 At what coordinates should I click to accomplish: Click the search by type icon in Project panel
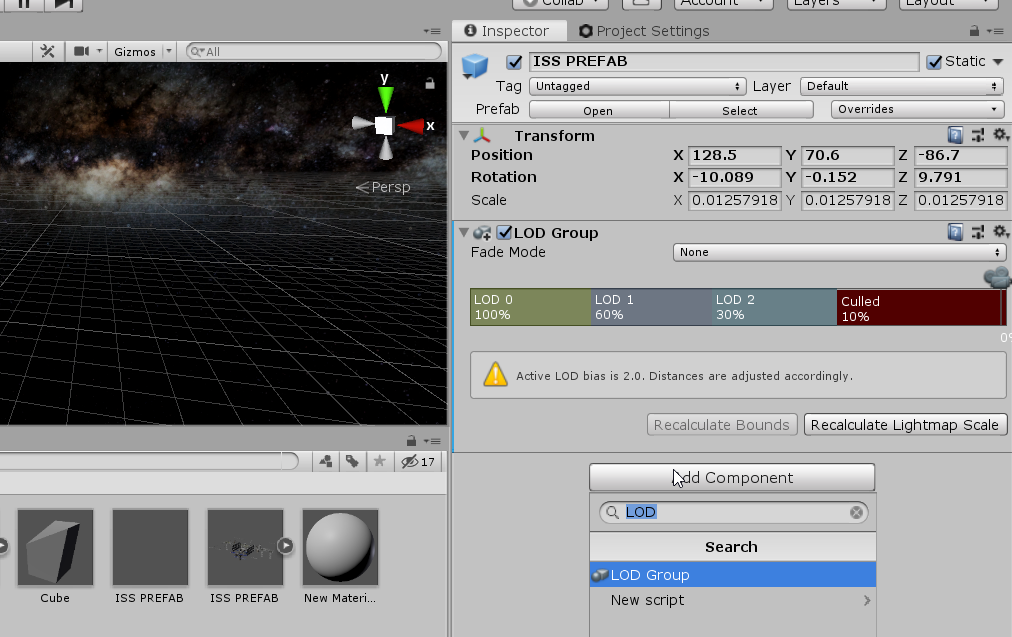click(x=326, y=461)
